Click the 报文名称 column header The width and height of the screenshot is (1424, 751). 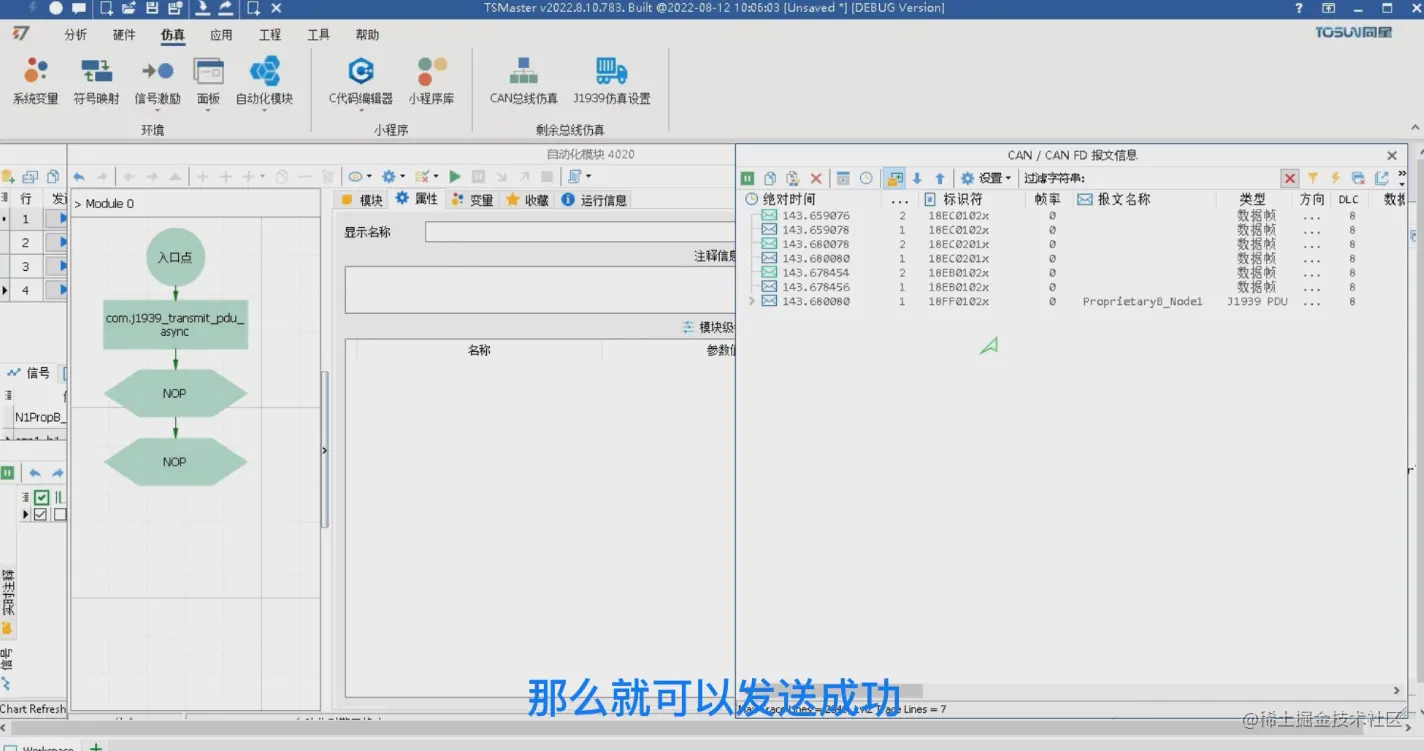click(1124, 199)
